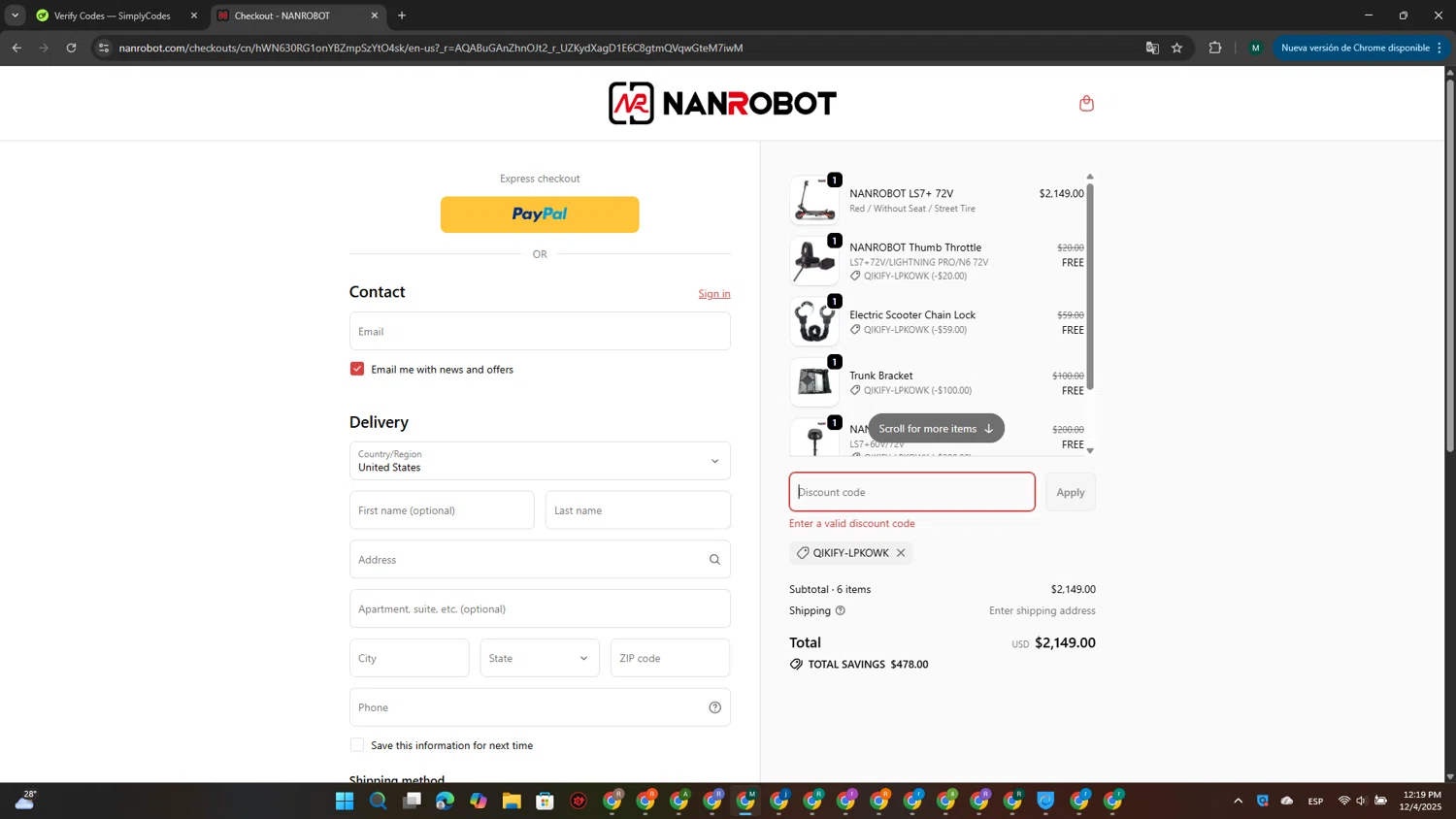Screen dimensions: 1456x819
Task: Click the page vertical scrollbar
Action: [1450, 264]
